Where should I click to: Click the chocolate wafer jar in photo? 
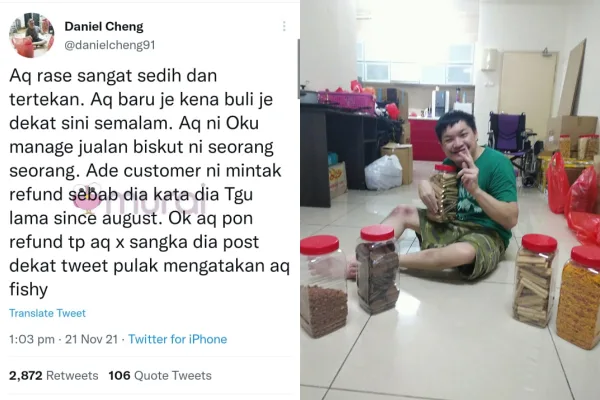pyautogui.click(x=378, y=269)
